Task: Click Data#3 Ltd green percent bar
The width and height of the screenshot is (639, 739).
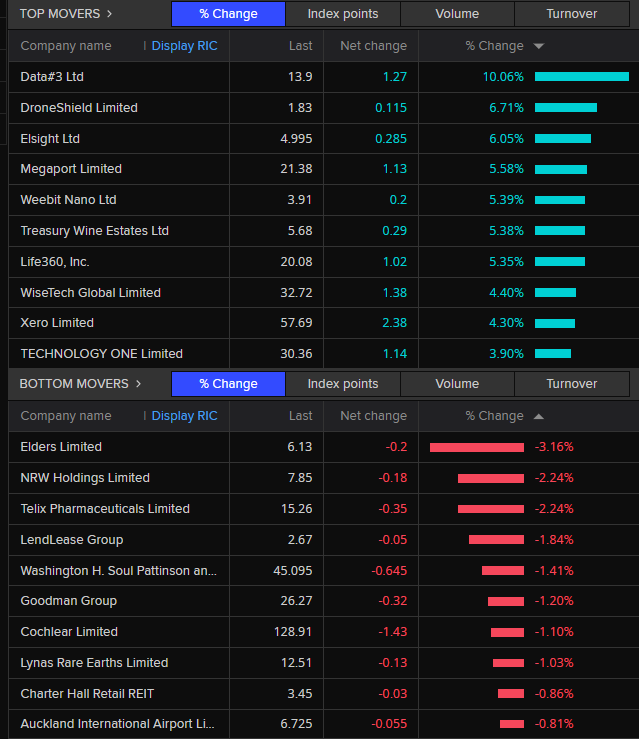Action: 582,77
